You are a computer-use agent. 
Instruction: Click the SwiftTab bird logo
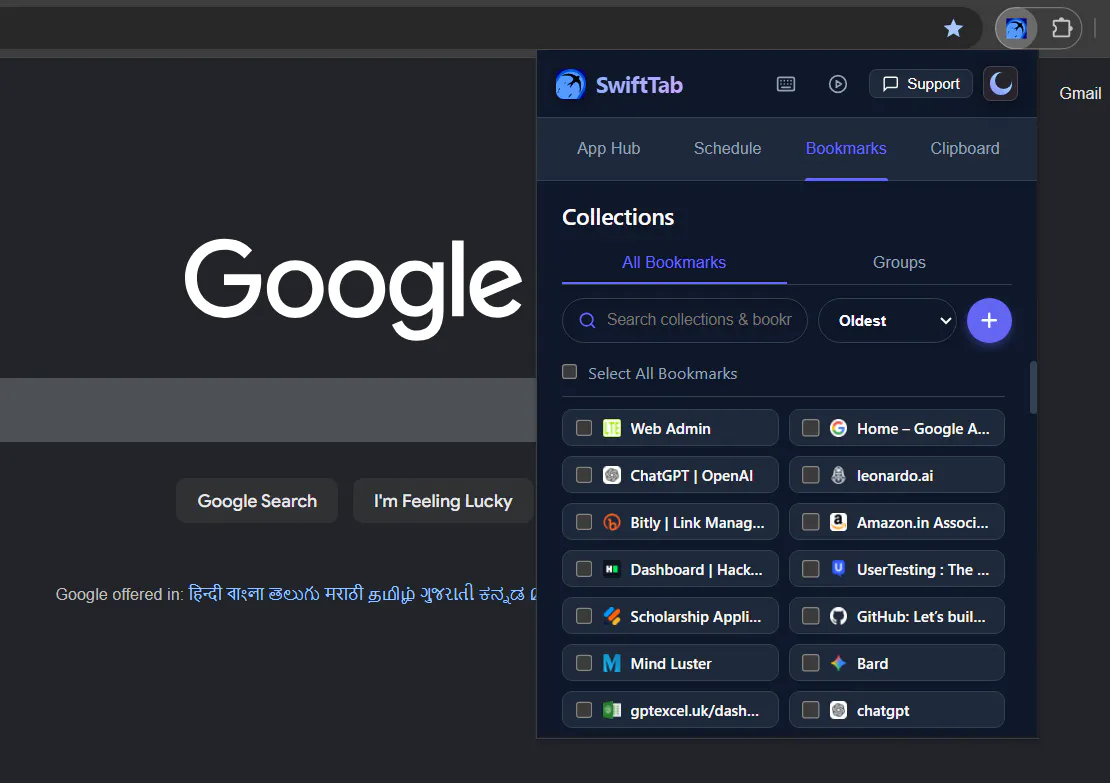point(571,84)
